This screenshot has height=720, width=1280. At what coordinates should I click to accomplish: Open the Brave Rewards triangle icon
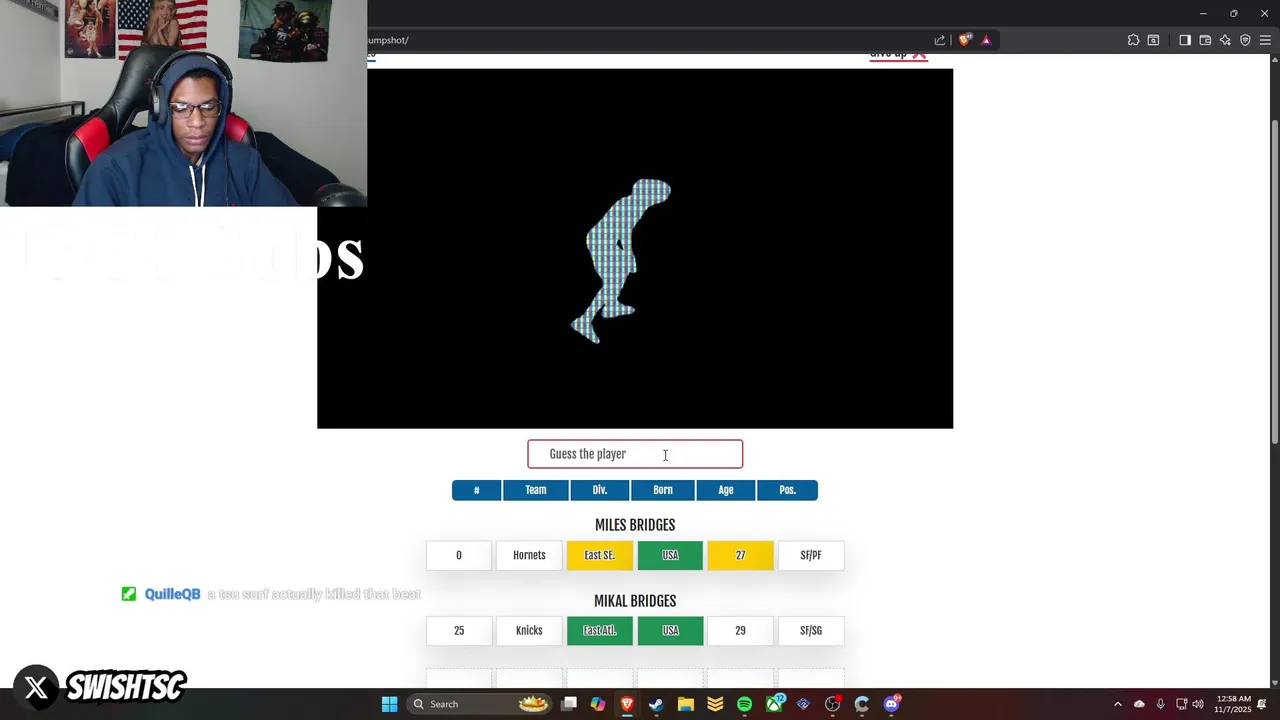coord(986,40)
